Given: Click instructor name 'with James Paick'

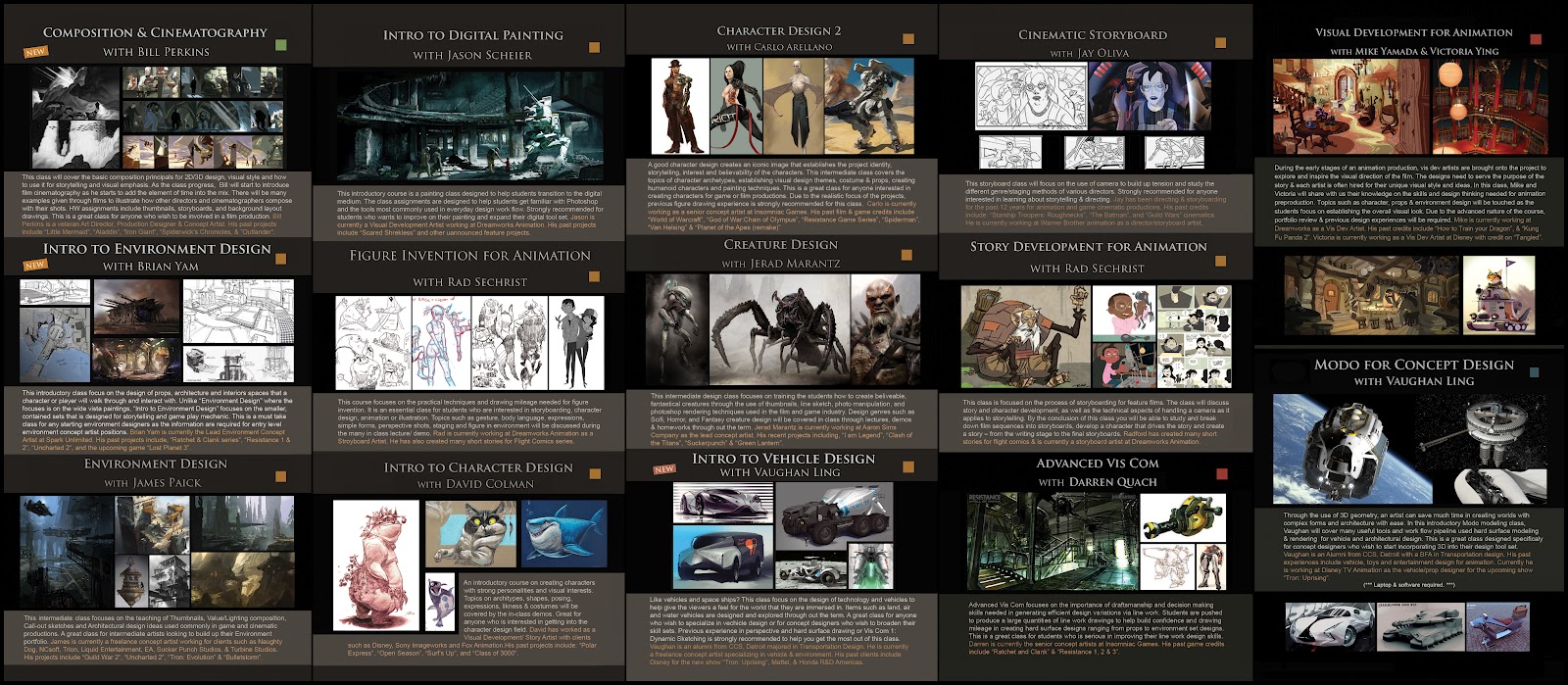Looking at the screenshot, I should 153,483.
